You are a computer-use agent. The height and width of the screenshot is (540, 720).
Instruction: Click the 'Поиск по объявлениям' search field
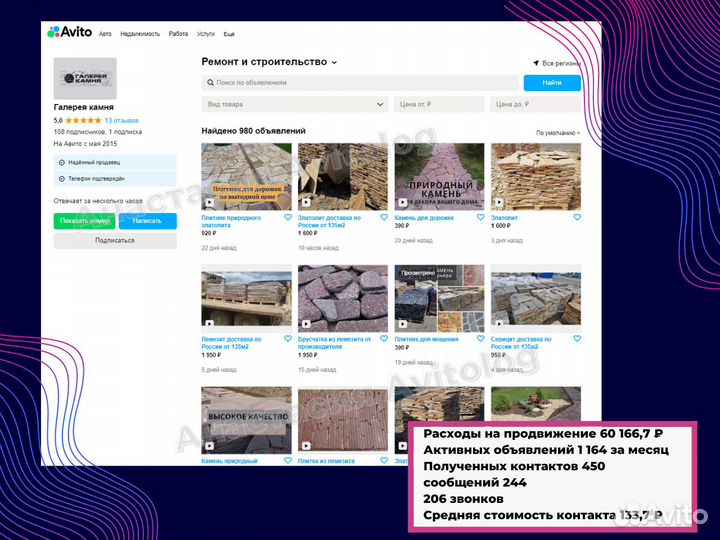pyautogui.click(x=360, y=83)
